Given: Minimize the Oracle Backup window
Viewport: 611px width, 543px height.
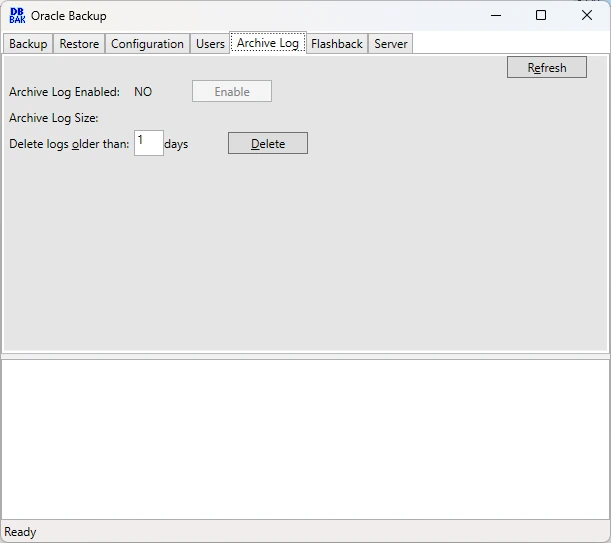Looking at the screenshot, I should click(495, 16).
